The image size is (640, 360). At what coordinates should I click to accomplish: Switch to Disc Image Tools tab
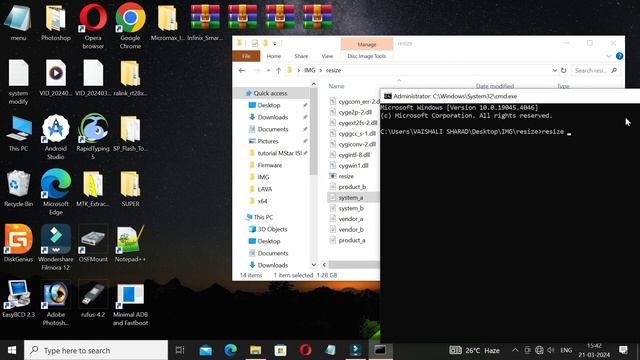367,56
